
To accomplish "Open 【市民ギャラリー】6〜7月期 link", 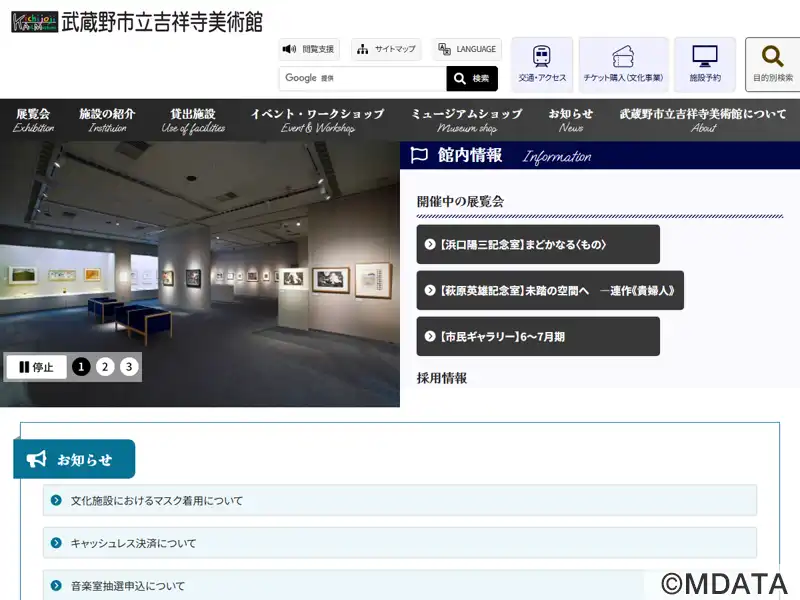I will click(538, 336).
